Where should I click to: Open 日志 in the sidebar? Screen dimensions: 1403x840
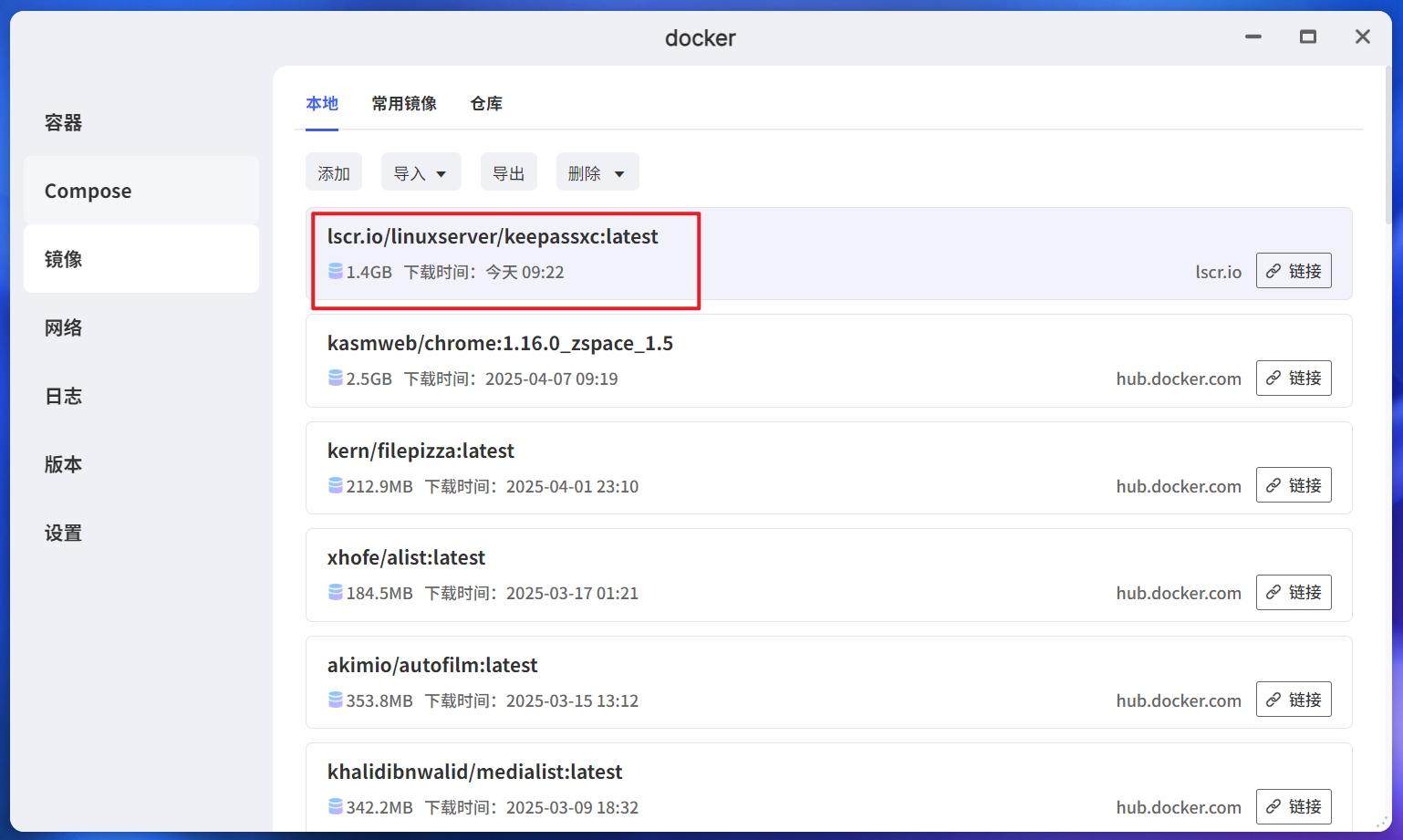141,396
